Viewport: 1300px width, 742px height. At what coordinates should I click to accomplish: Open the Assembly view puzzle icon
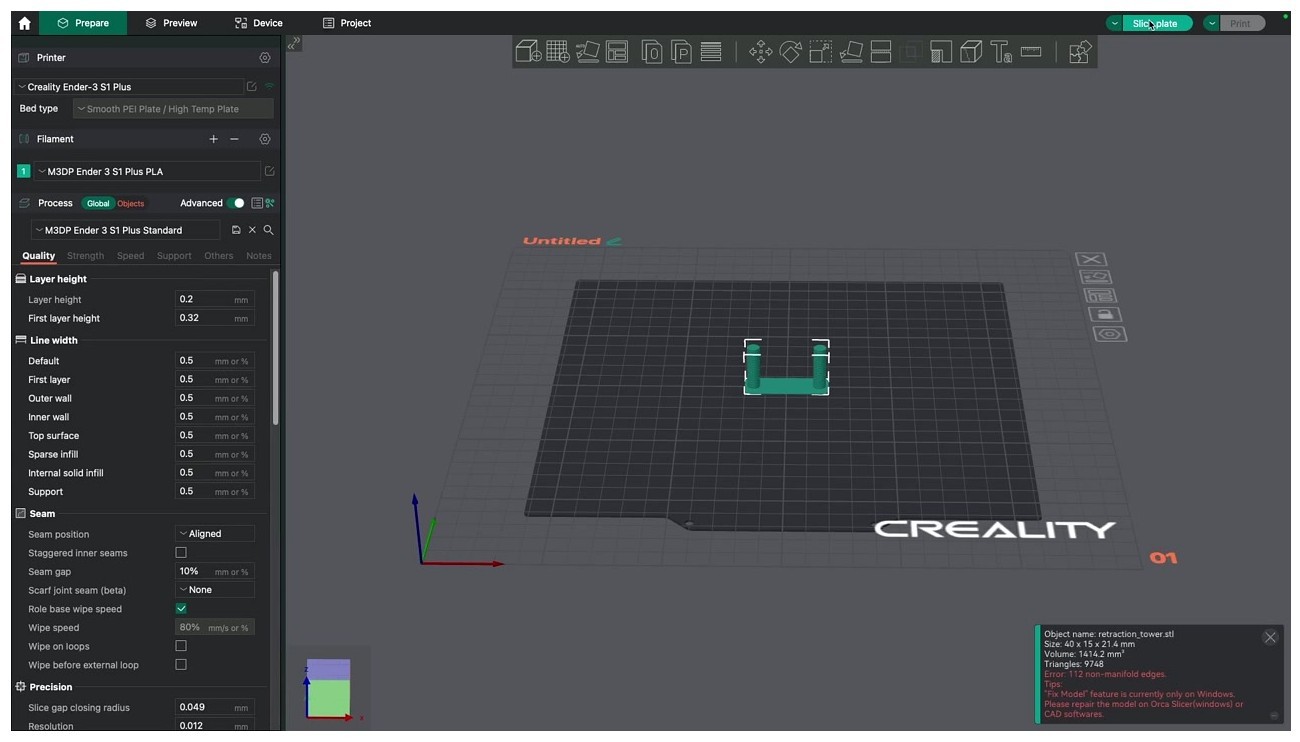(x=1080, y=51)
